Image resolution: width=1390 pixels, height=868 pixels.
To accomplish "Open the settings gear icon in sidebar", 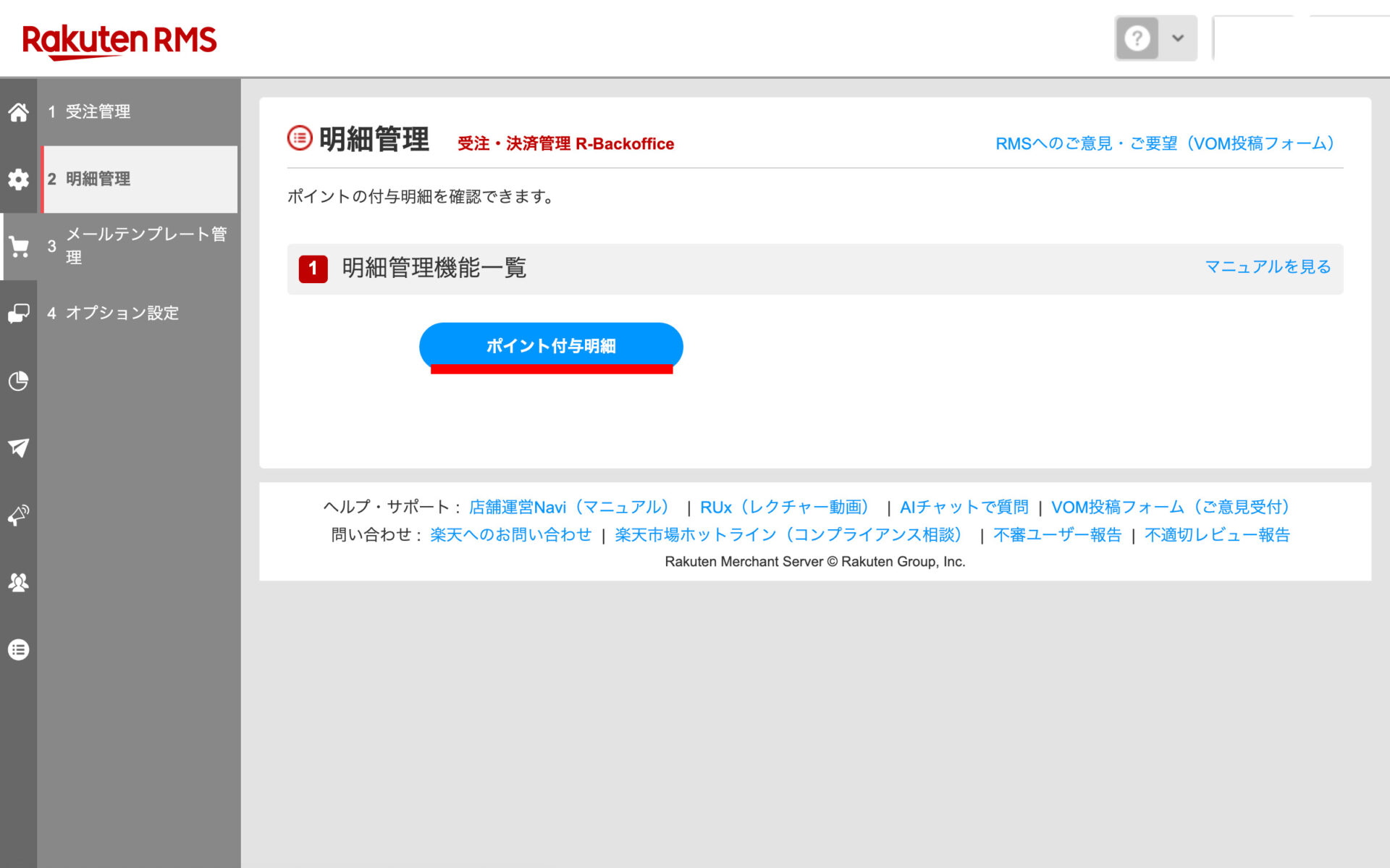I will point(18,179).
